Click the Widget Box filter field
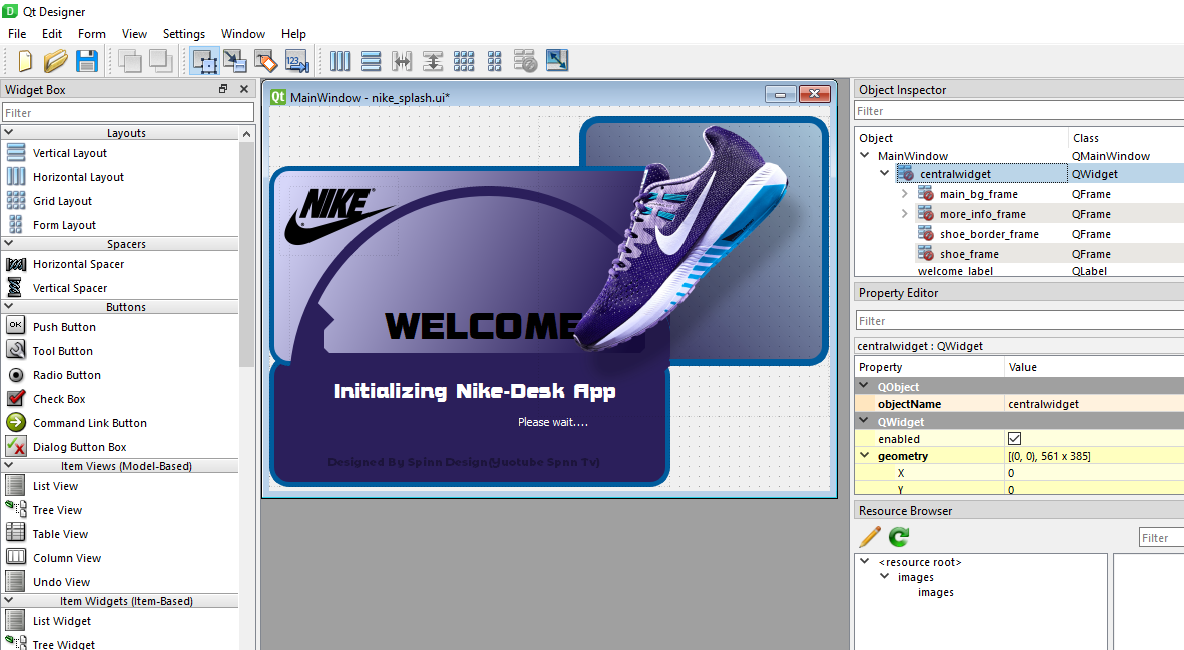The width and height of the screenshot is (1184, 650). coord(128,112)
